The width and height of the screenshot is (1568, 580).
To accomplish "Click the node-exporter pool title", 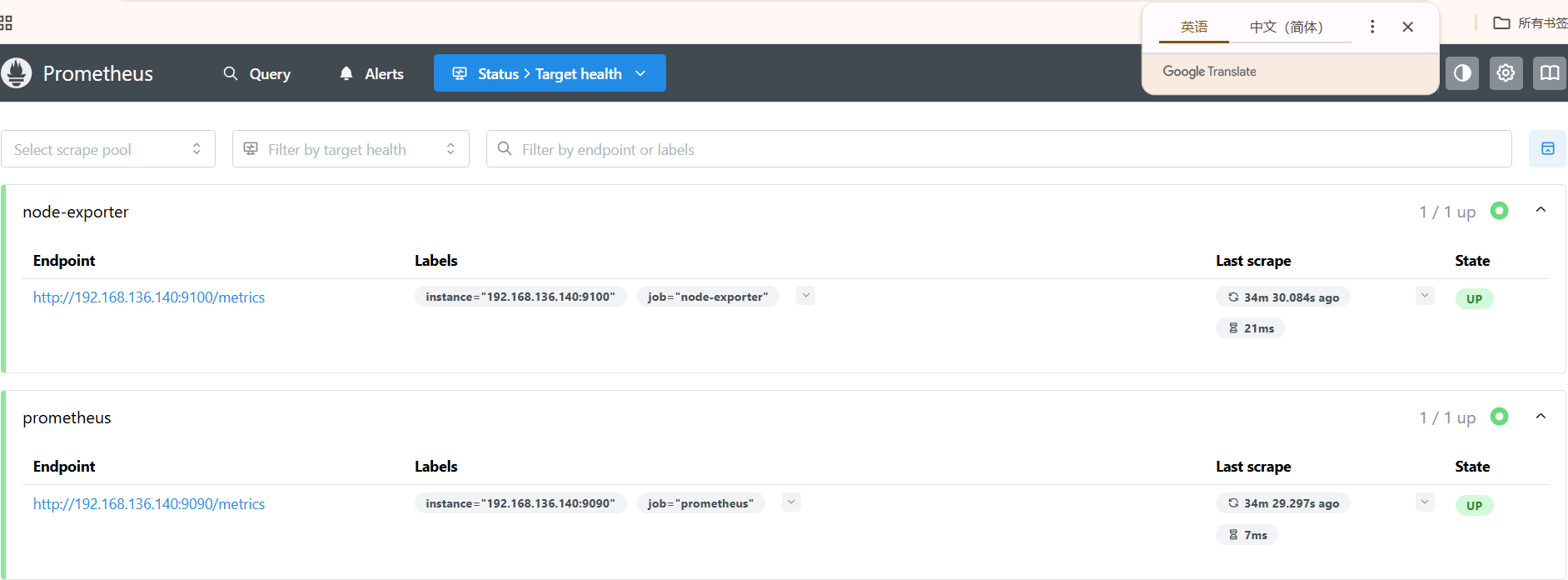I will pos(76,212).
